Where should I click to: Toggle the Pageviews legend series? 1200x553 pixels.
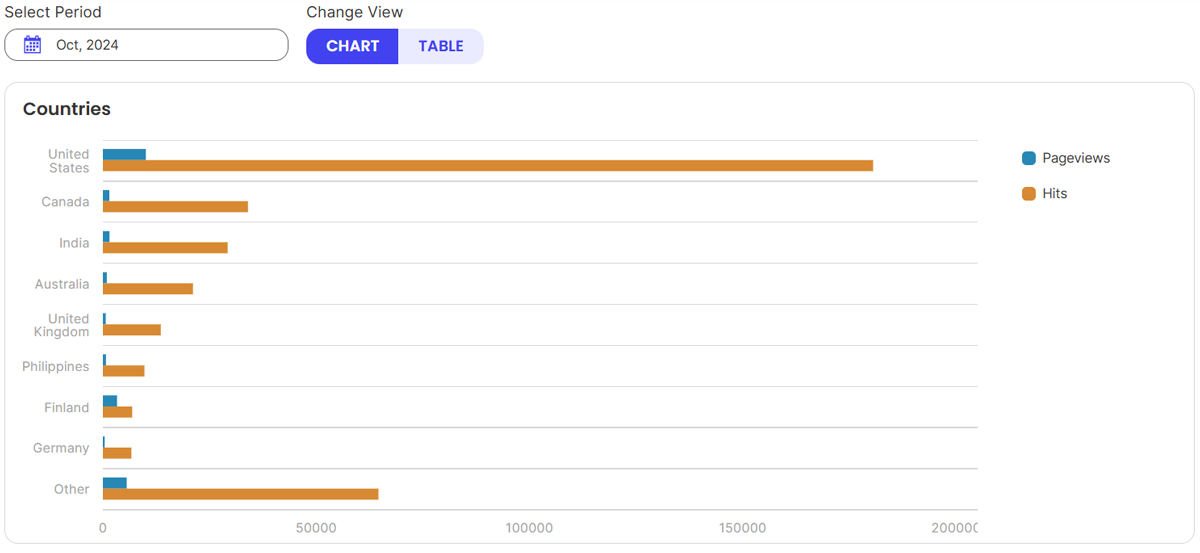click(x=1075, y=158)
